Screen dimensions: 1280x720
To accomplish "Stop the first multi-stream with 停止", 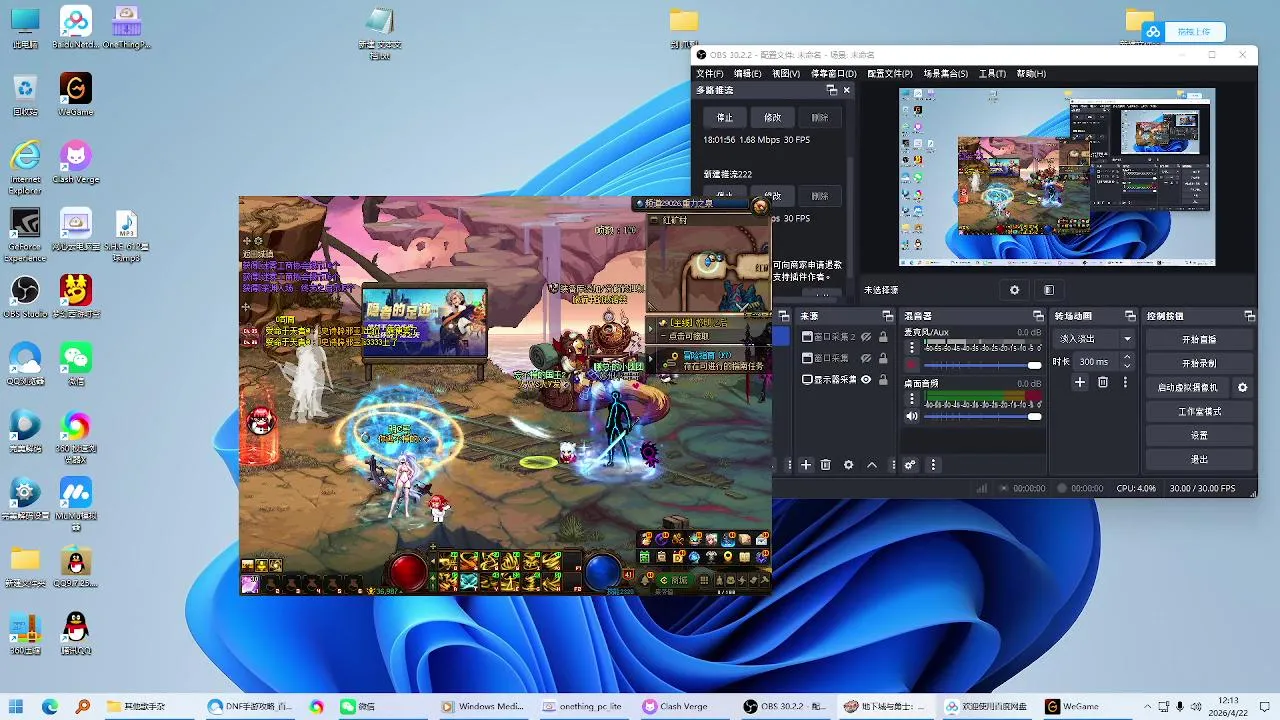I will [x=725, y=117].
